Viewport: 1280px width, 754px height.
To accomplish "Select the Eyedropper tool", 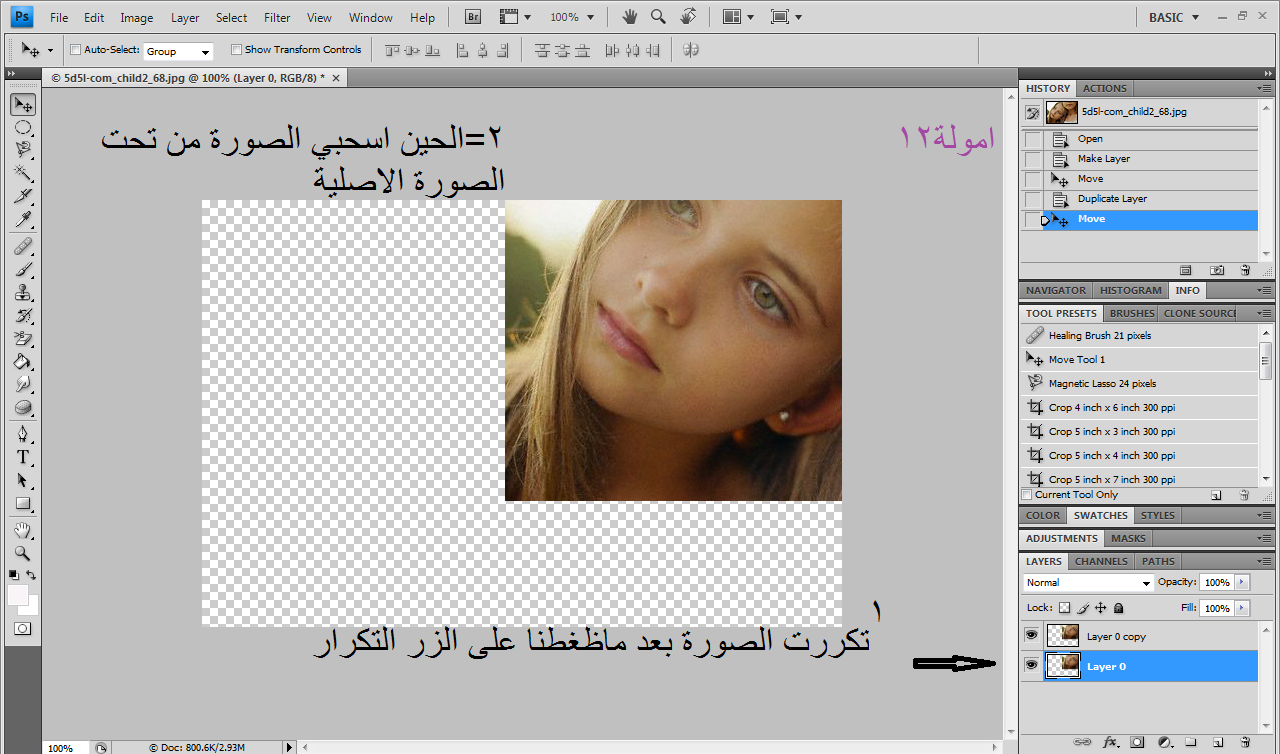I will point(22,220).
